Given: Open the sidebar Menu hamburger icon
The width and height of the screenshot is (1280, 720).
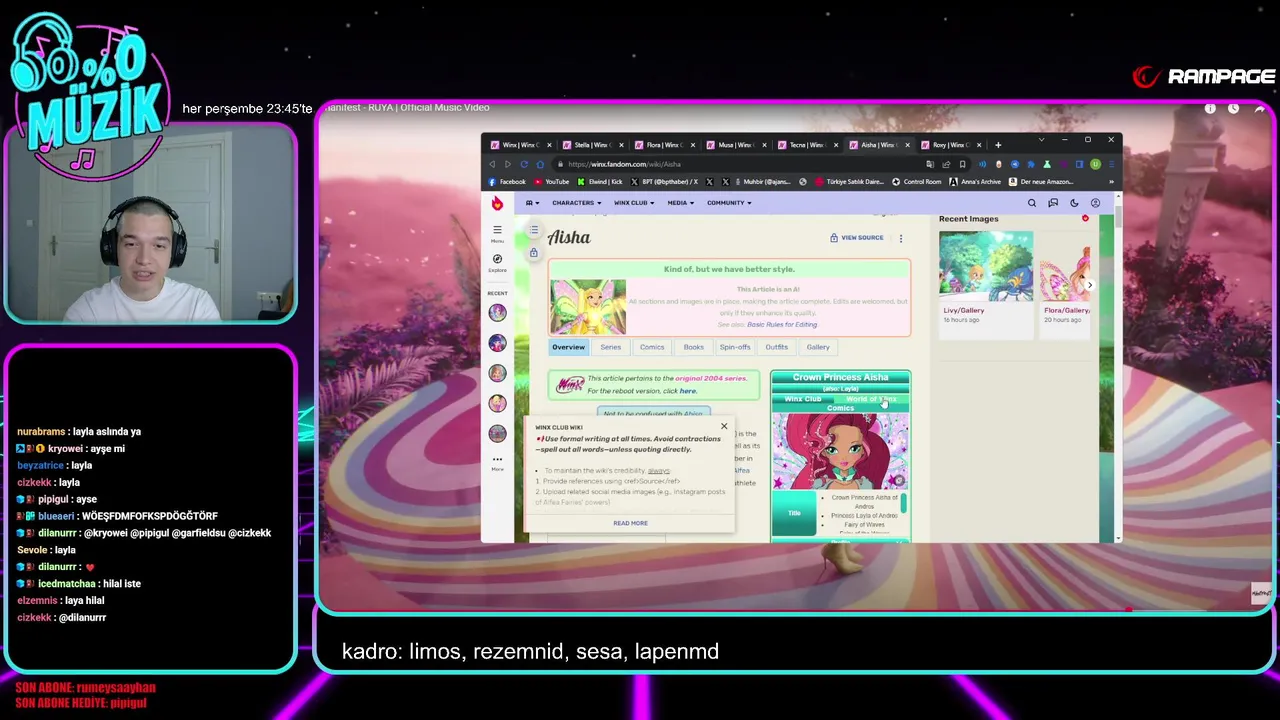Looking at the screenshot, I should click(497, 230).
